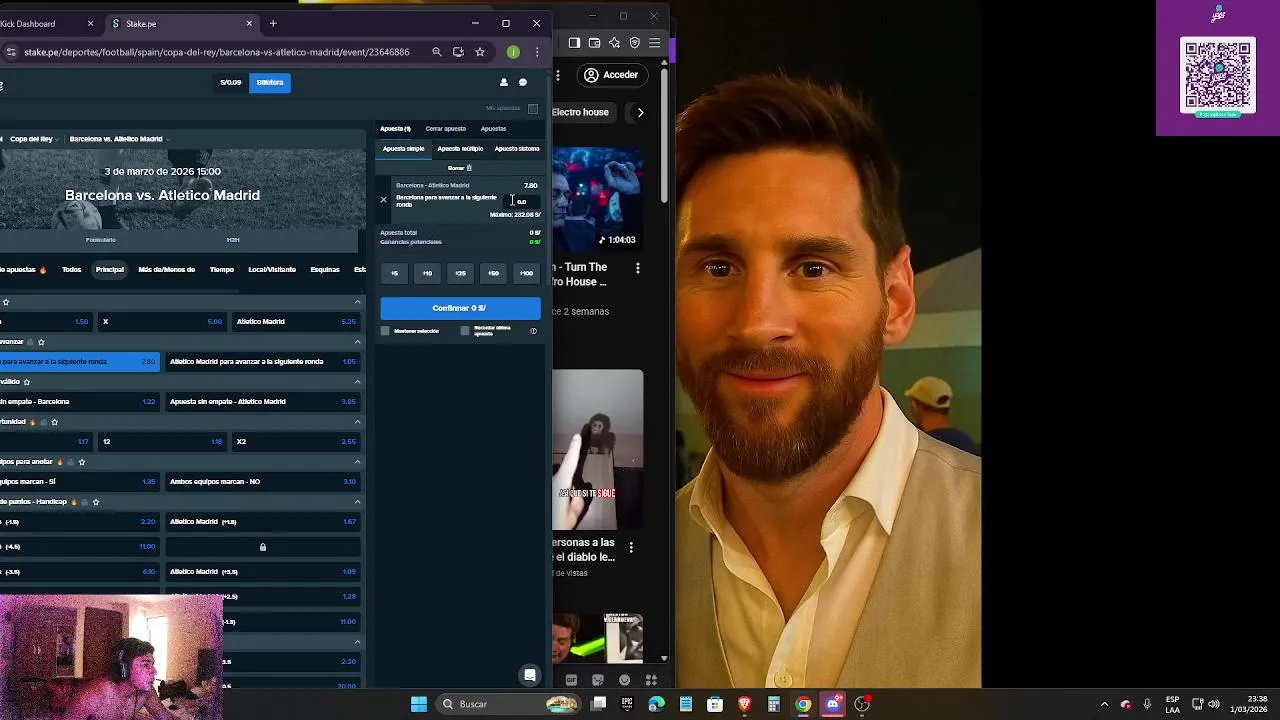Collapse the oportunidad market chevron
Image resolution: width=1280 pixels, height=720 pixels.
tap(357, 422)
